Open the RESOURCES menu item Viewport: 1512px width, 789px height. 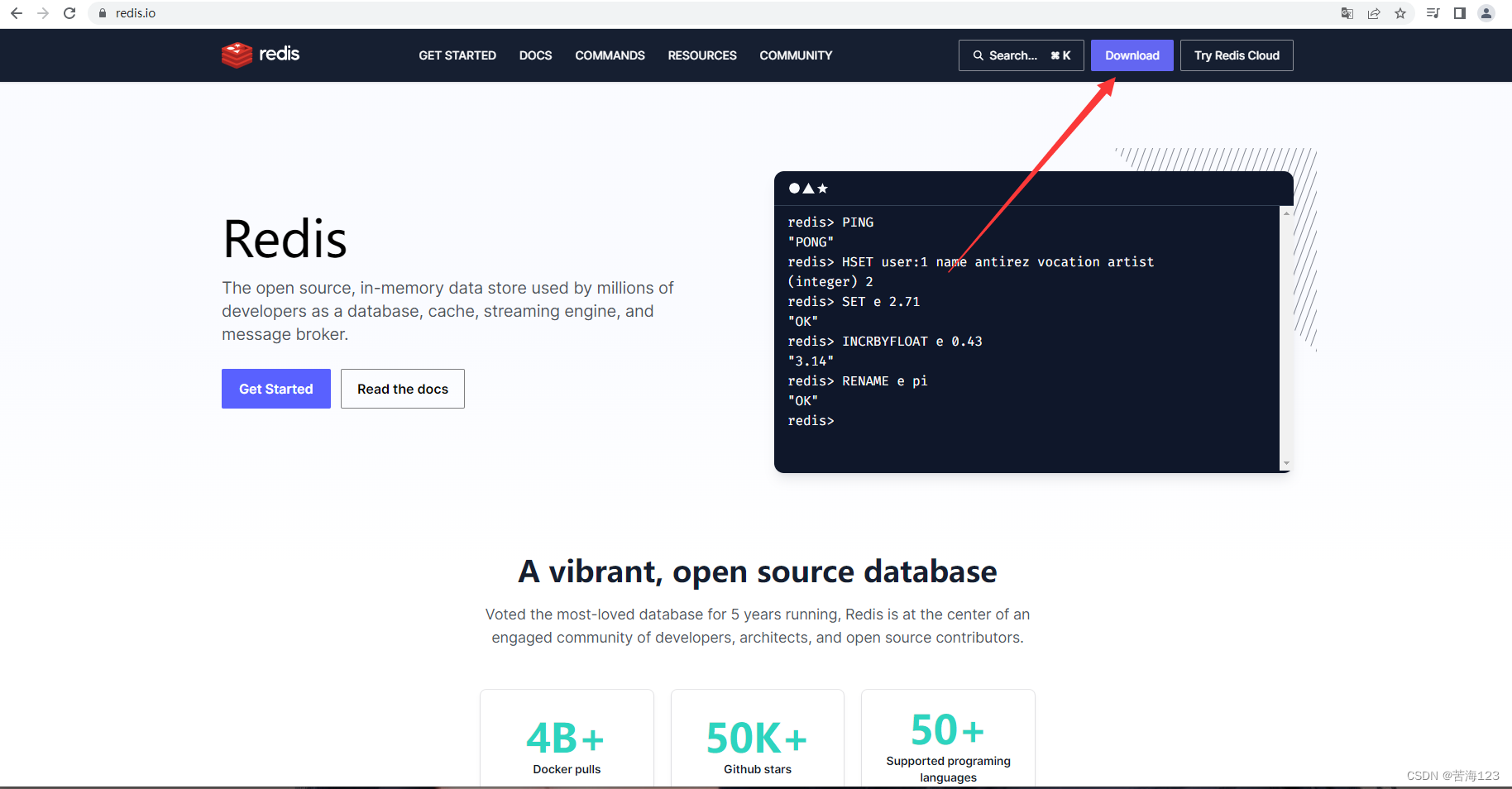(x=702, y=55)
